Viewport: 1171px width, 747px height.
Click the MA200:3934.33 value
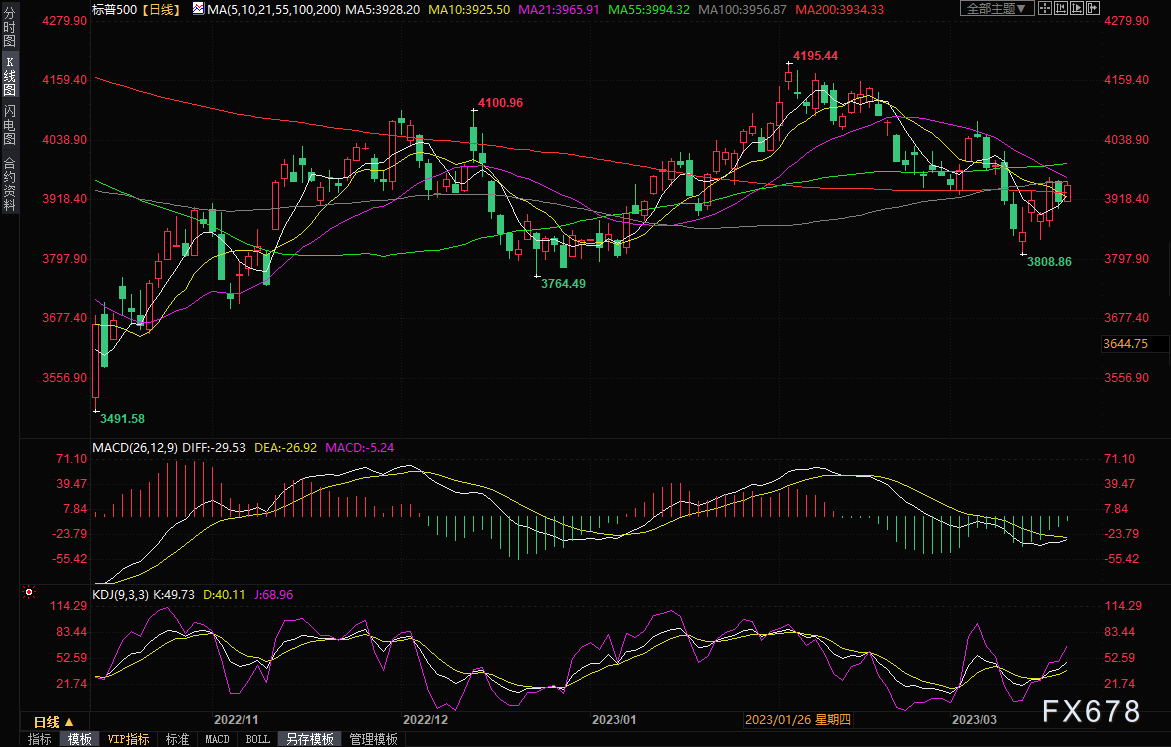(x=839, y=10)
